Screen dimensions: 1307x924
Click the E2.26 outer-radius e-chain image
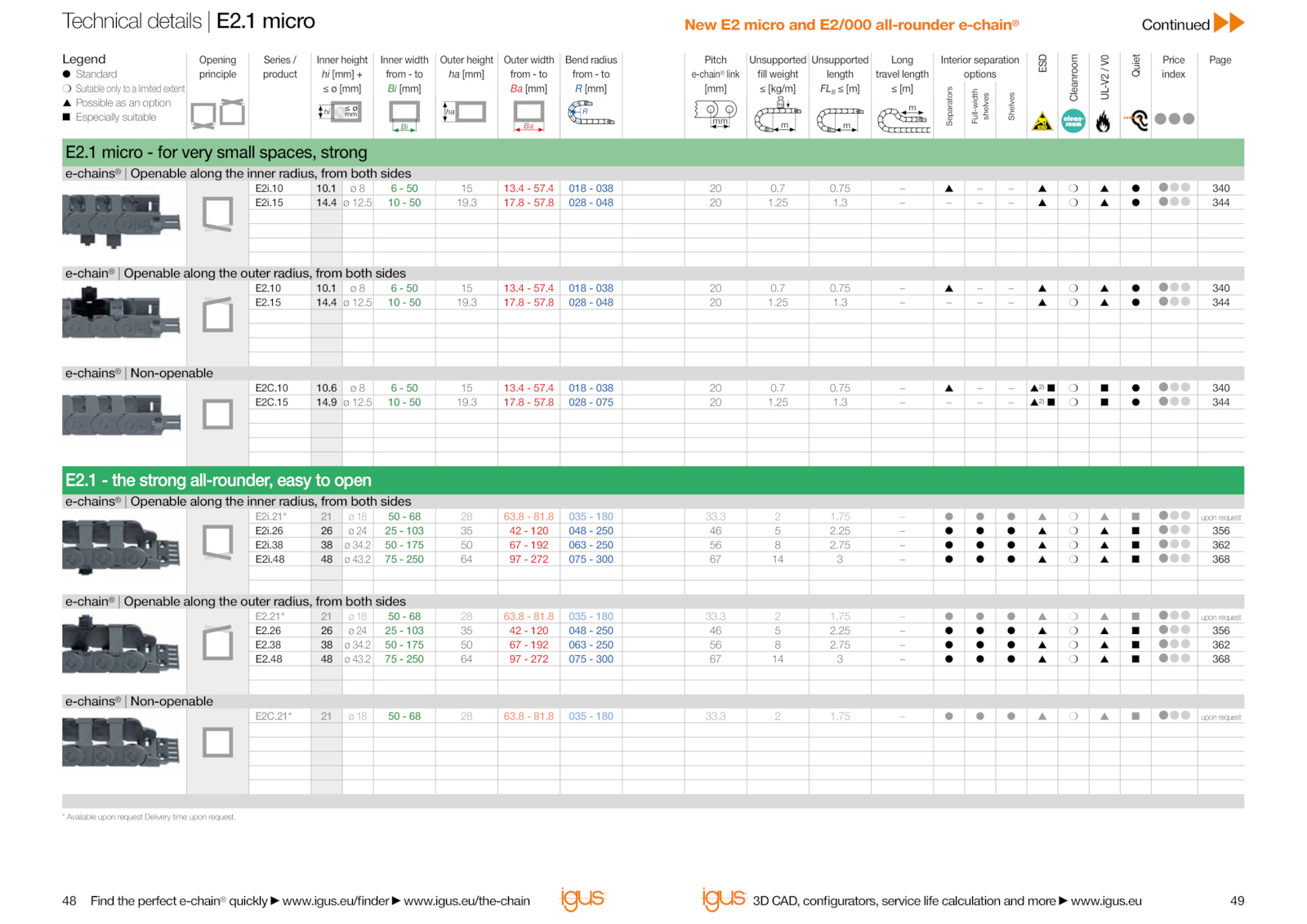(121, 645)
